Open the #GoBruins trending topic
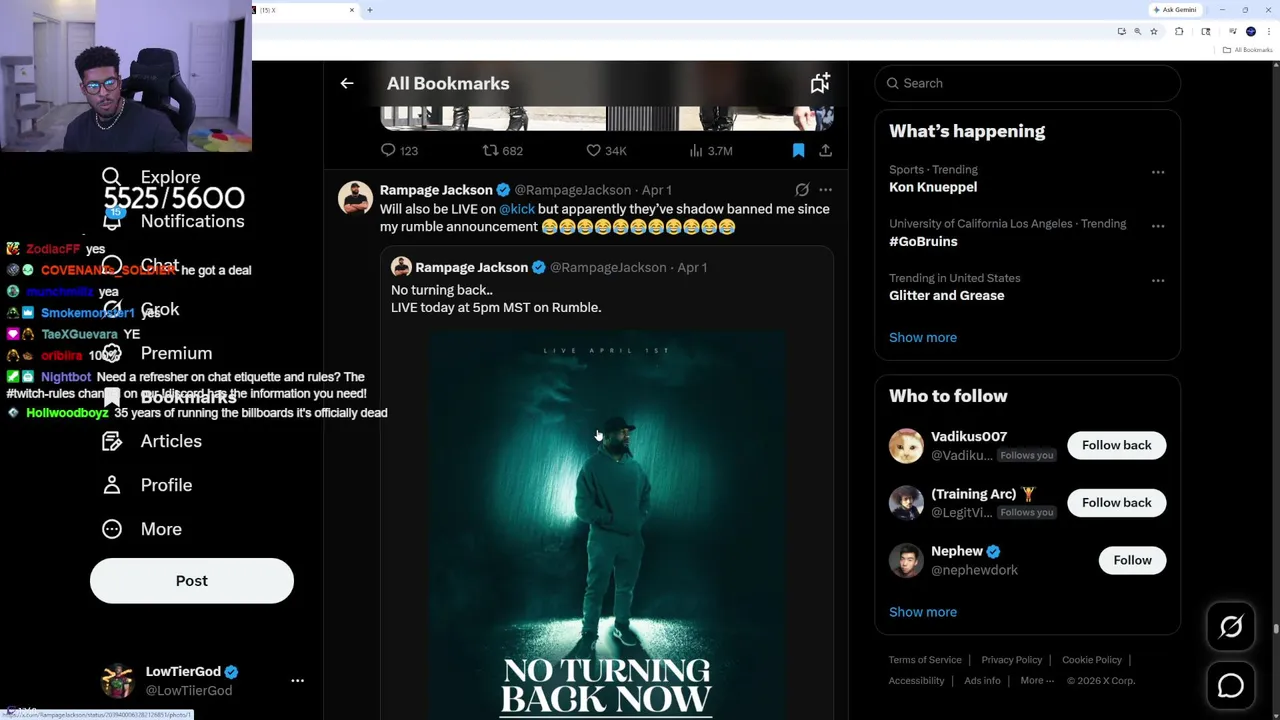This screenshot has width=1280, height=720. 923,241
